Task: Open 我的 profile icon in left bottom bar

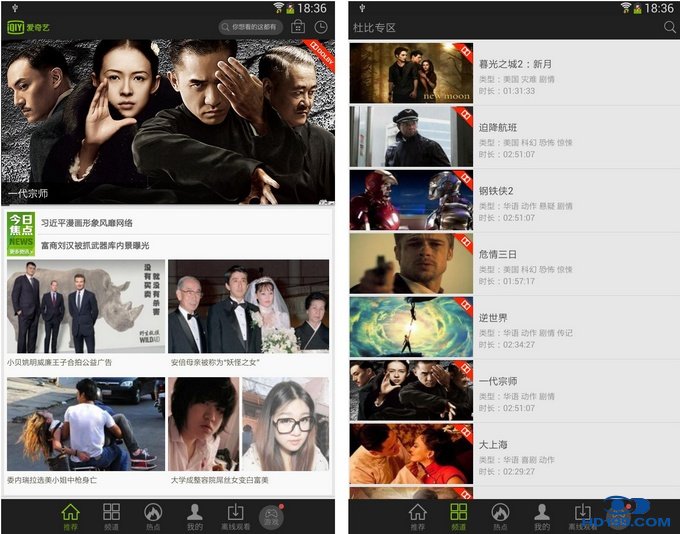Action: point(195,516)
